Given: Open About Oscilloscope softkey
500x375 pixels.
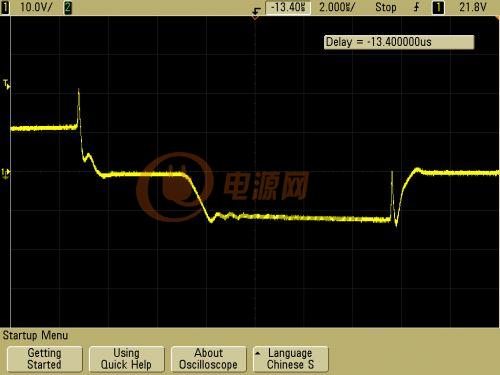Looking at the screenshot, I should tap(209, 359).
